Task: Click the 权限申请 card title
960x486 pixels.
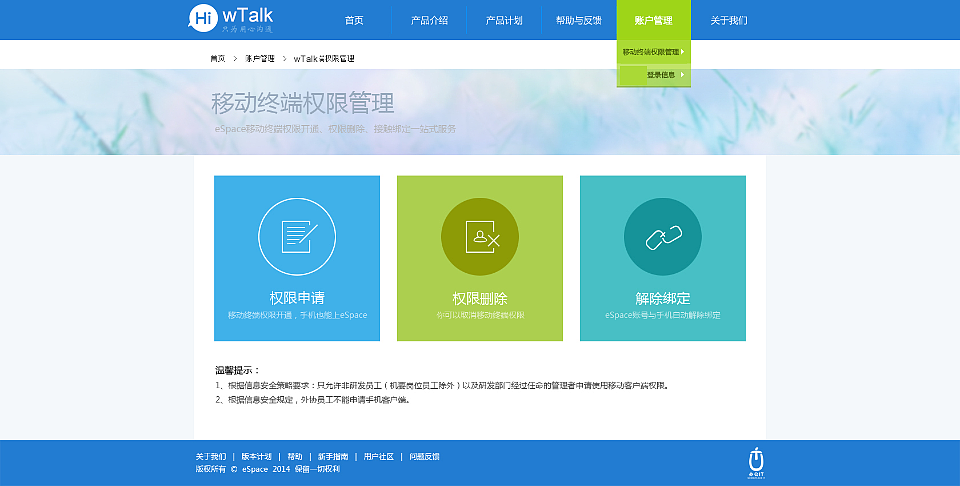Action: pos(297,298)
